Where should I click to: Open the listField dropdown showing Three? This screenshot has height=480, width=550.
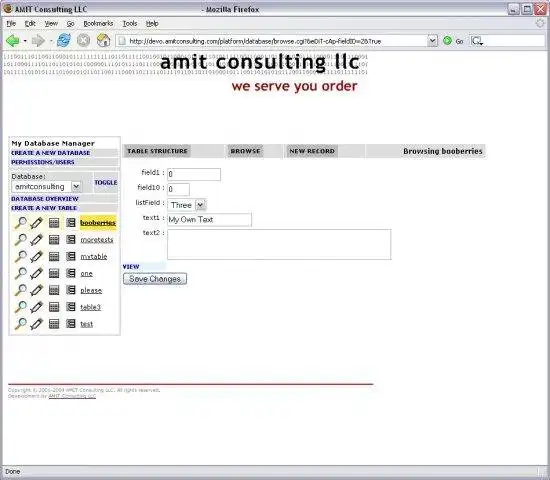(x=187, y=205)
